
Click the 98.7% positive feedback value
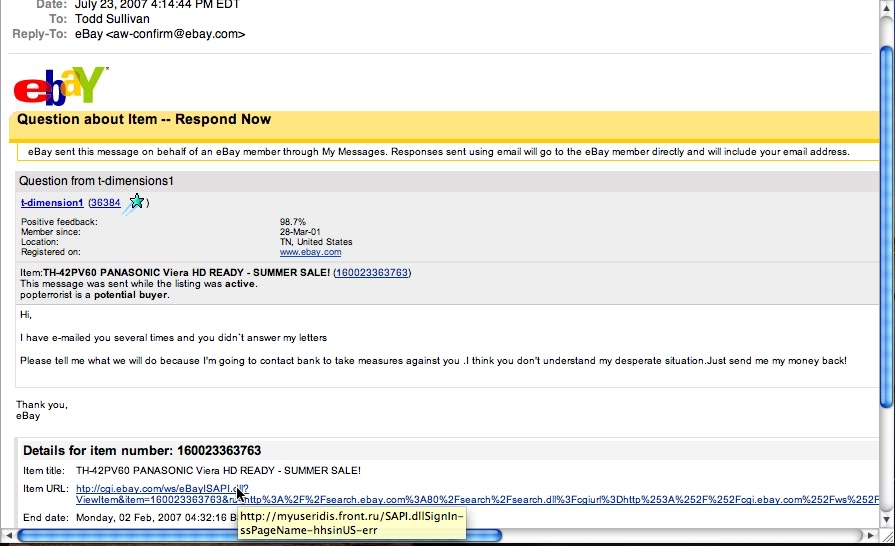[293, 221]
